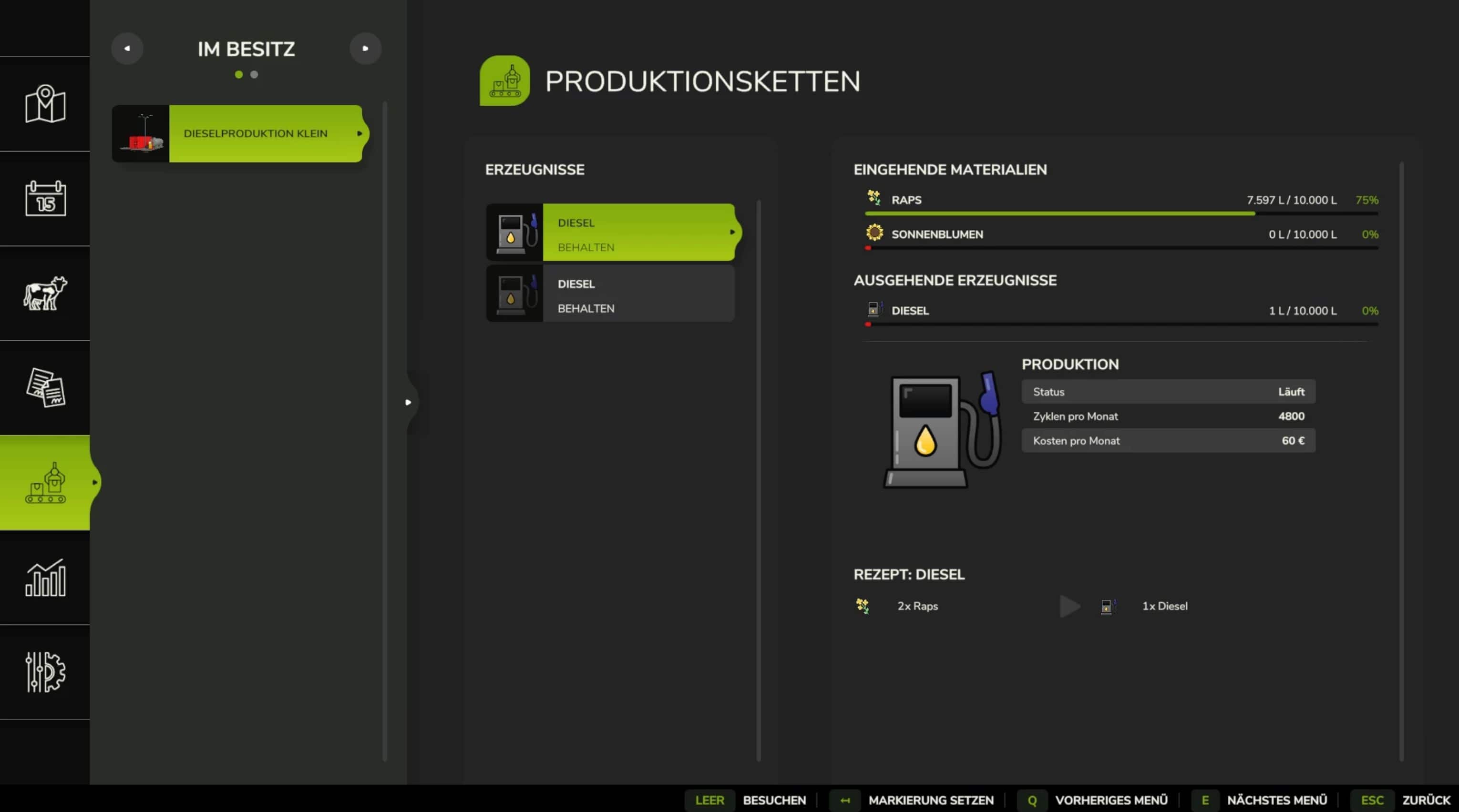Open the settings sliders gear icon
Screen dimensions: 1459x812
coord(45,672)
